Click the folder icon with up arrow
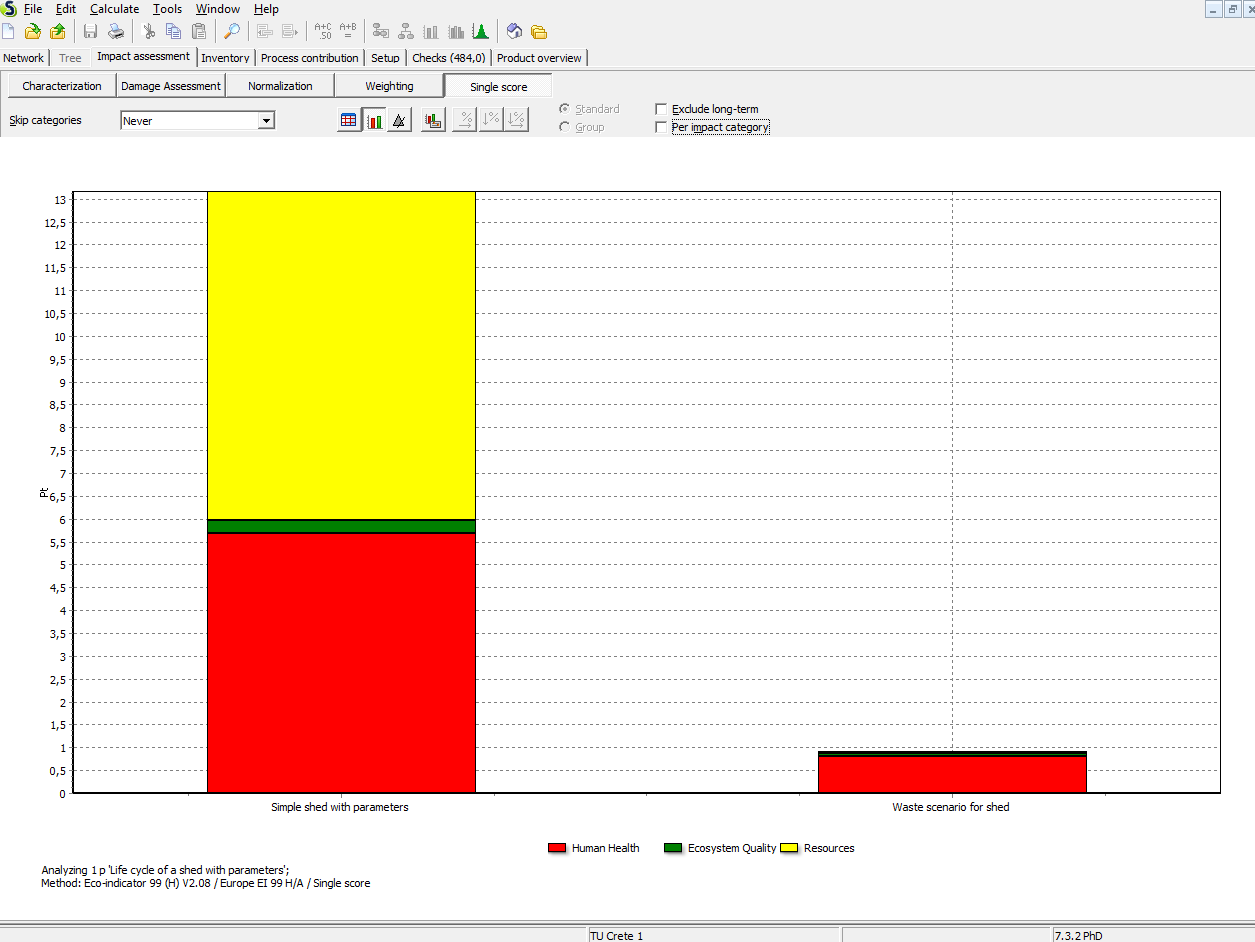Image resolution: width=1255 pixels, height=942 pixels. click(58, 31)
